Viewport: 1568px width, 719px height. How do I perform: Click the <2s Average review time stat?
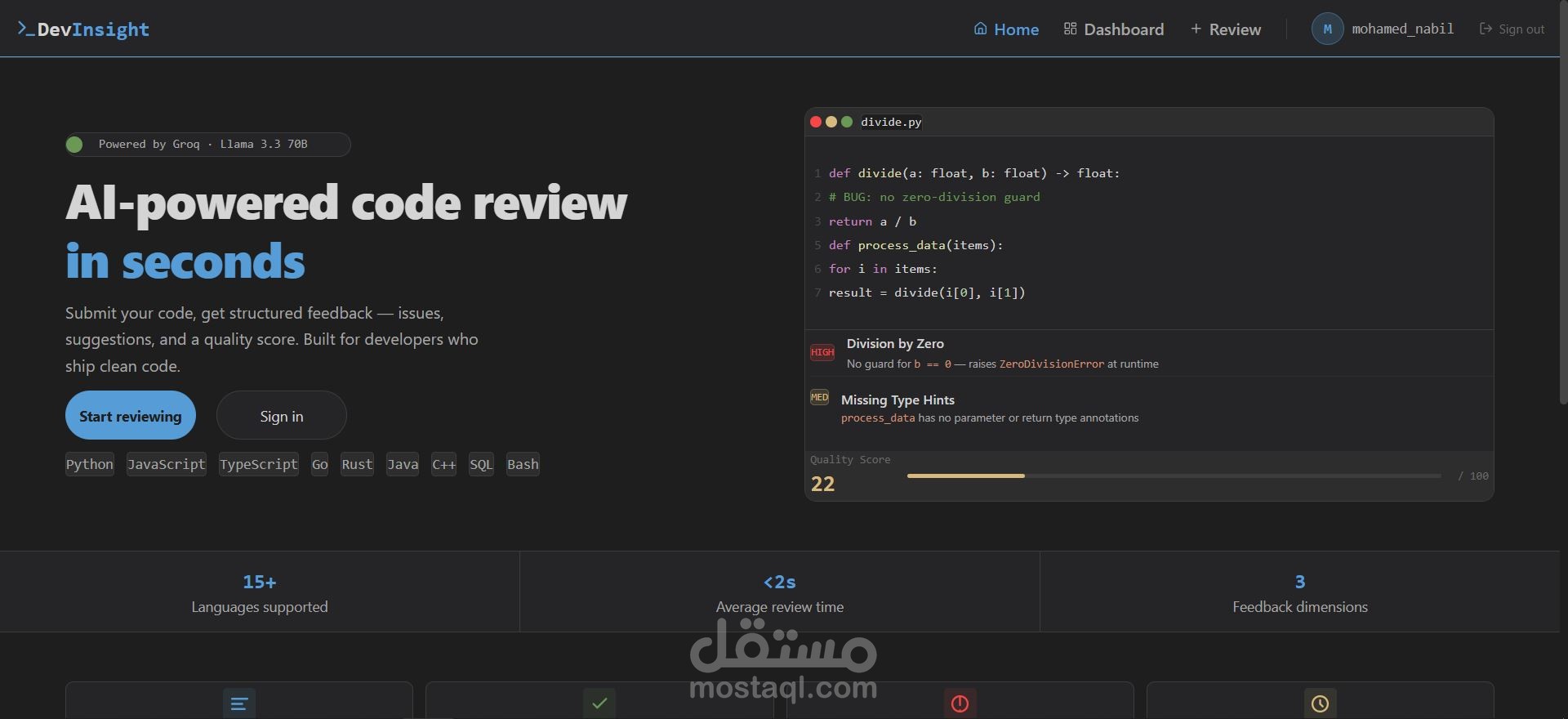point(780,592)
